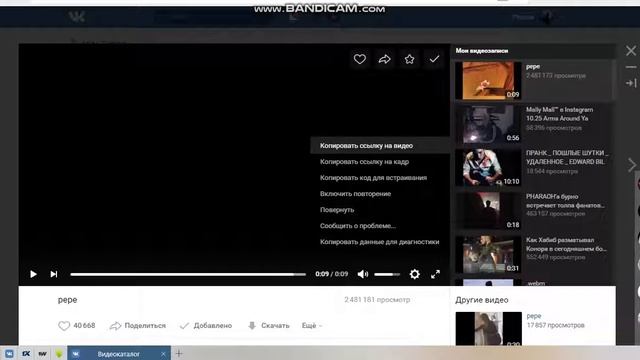The image size is (640, 360).
Task: Click the Другие видео heading
Action: pos(482,300)
